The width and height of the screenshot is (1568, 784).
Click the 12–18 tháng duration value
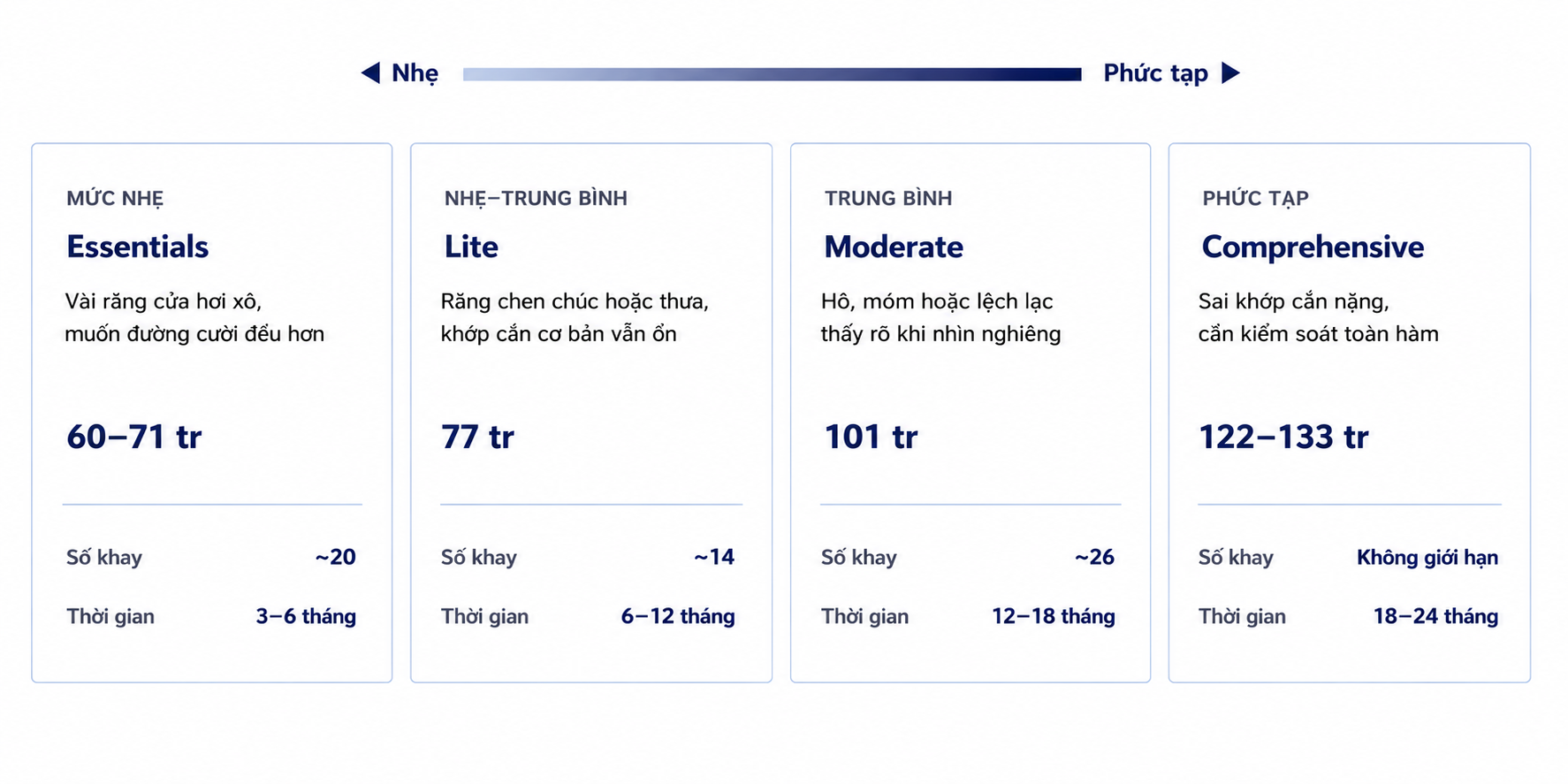[x=1054, y=617]
